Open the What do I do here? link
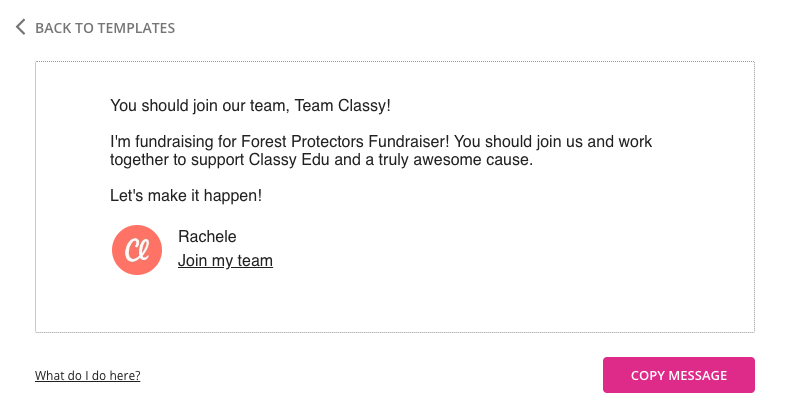Image resolution: width=785 pixels, height=414 pixels. click(88, 375)
